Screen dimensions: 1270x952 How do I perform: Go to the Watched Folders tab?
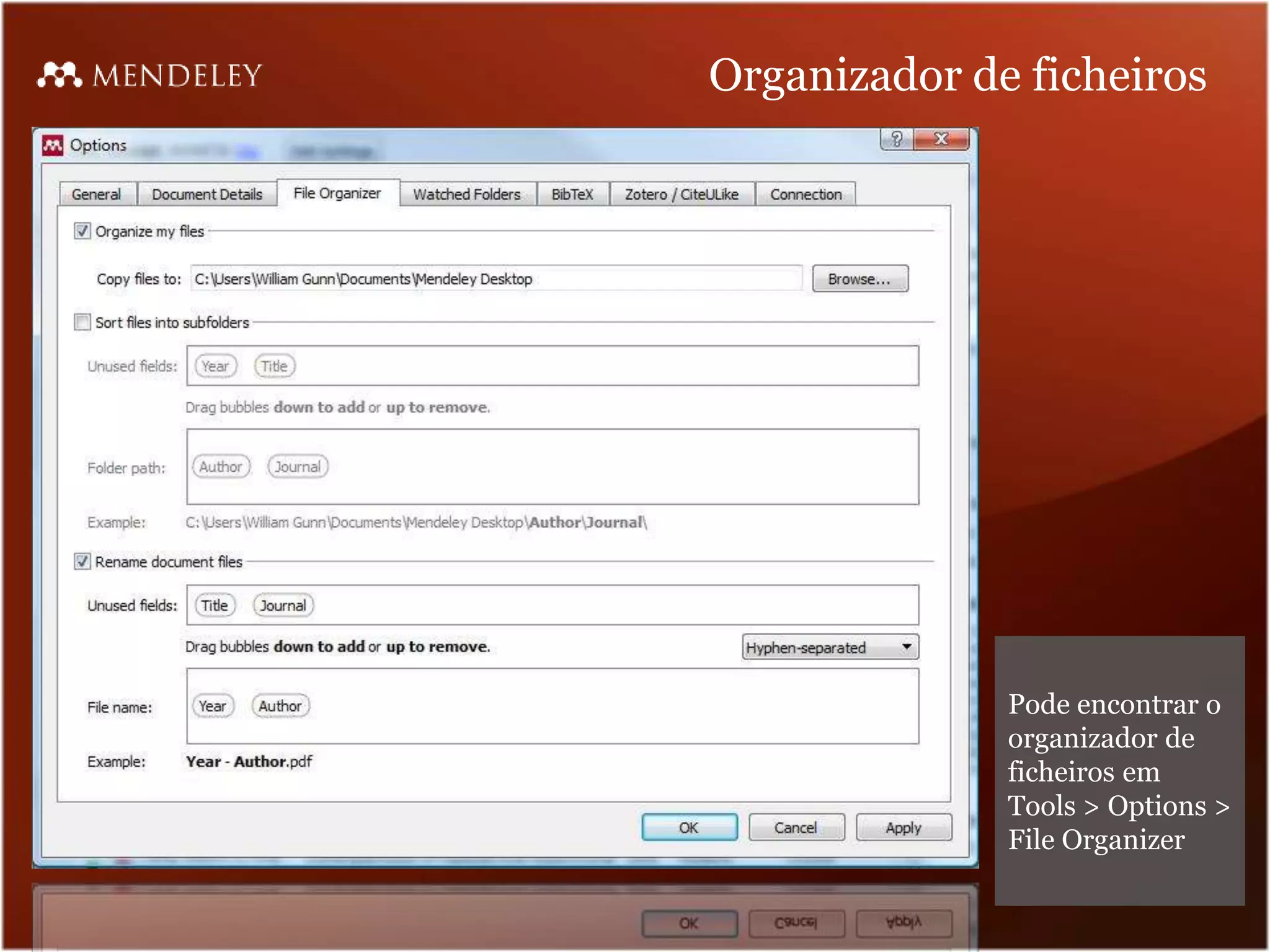467,194
